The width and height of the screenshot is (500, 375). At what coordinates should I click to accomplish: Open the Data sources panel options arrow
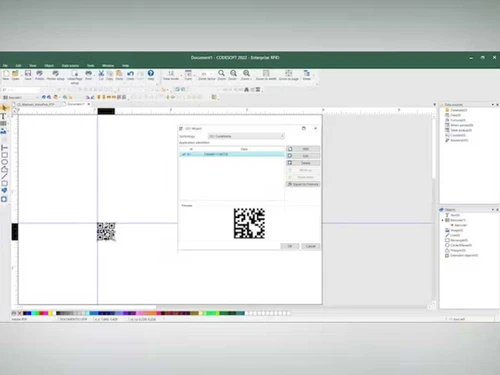click(x=493, y=105)
